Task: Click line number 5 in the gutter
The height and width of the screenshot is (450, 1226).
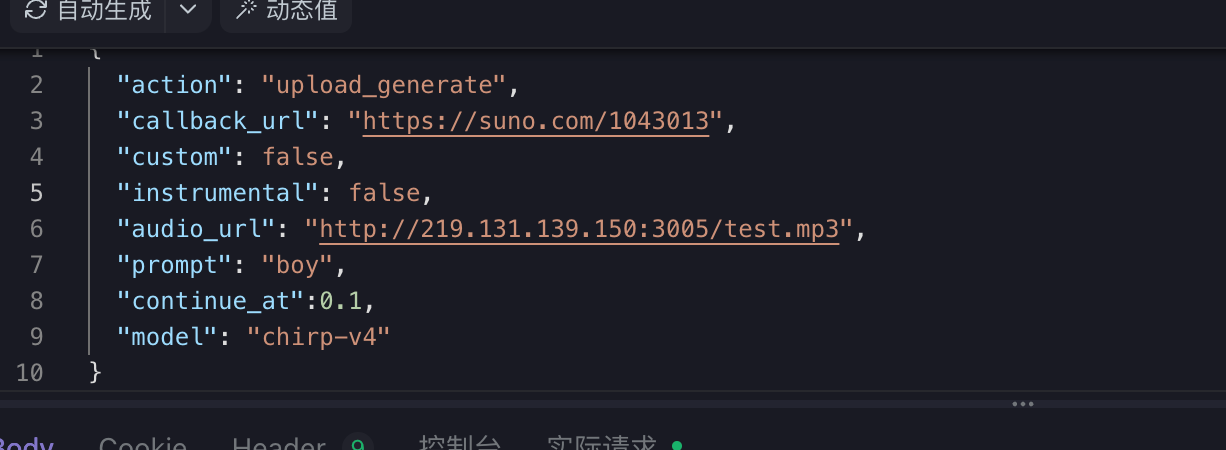Action: pos(36,193)
